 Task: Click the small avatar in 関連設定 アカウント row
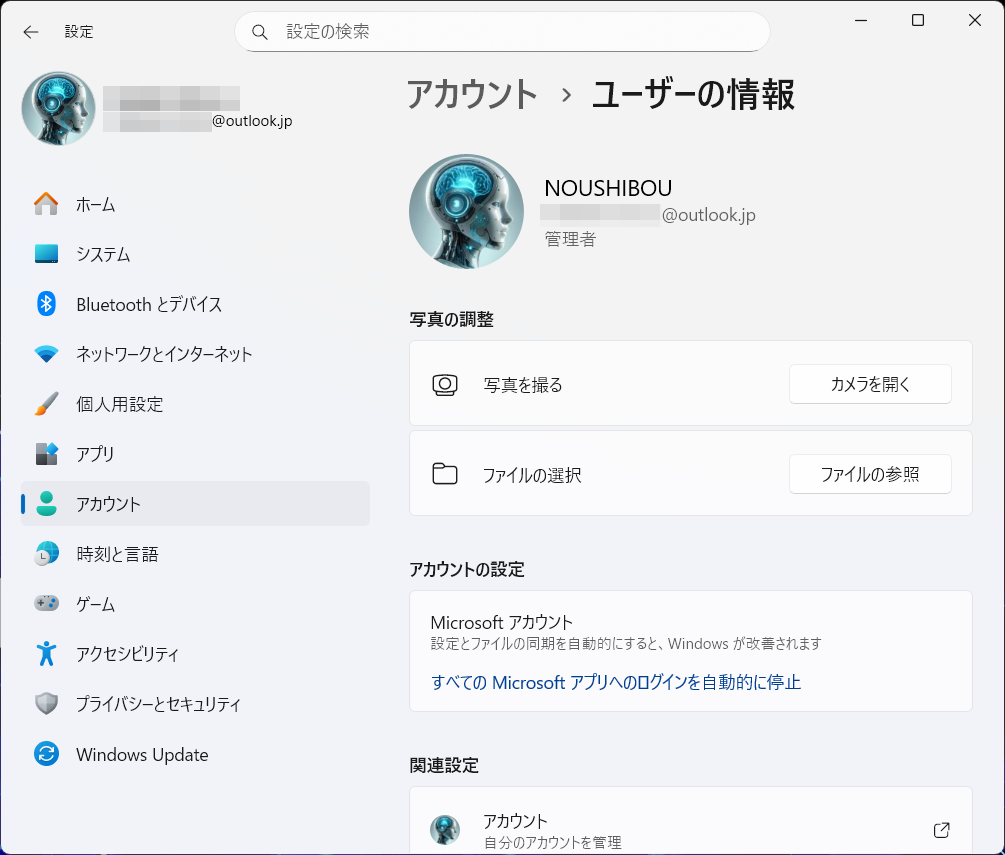(445, 830)
